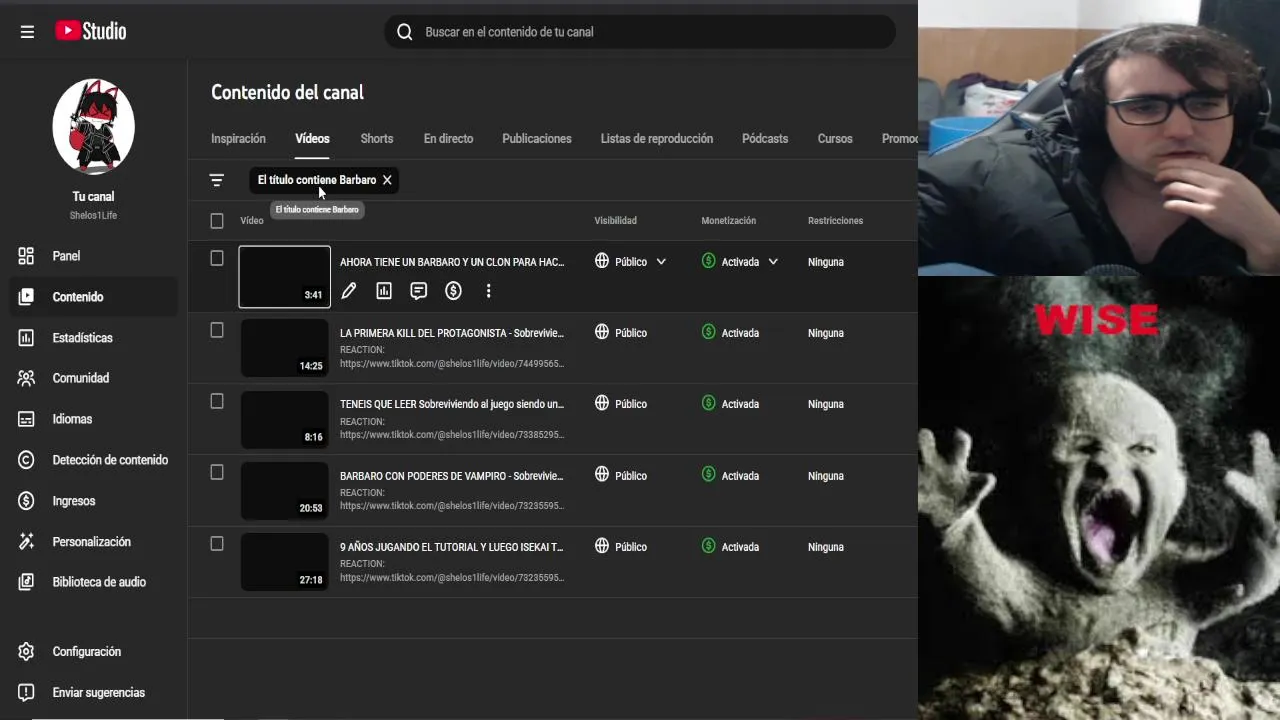Image resolution: width=1280 pixels, height=720 pixels.
Task: Click Configuración gear icon
Action: coord(26,652)
